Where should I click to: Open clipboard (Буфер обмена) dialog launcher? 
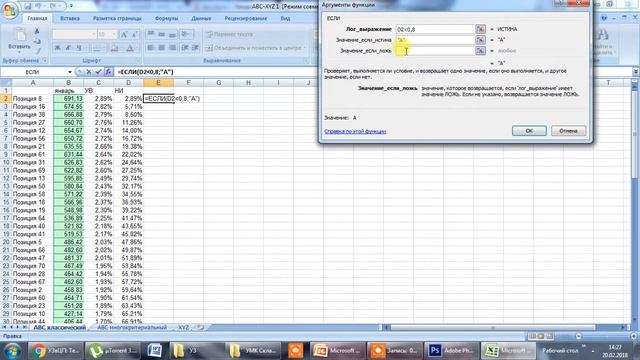coord(44,61)
